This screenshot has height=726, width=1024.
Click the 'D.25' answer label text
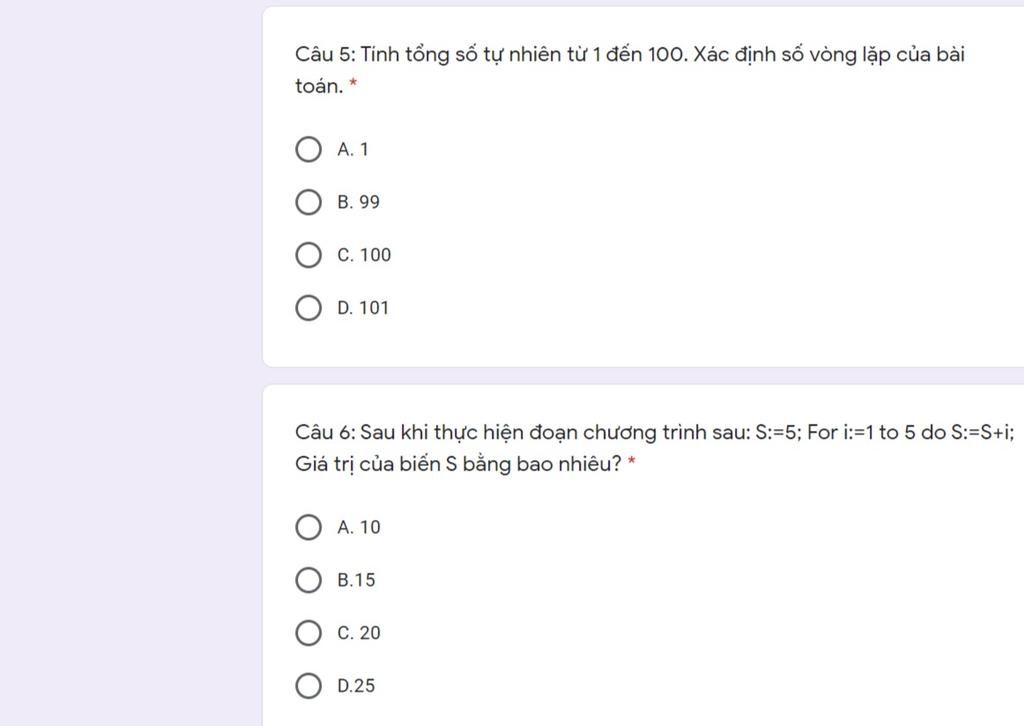tap(356, 686)
